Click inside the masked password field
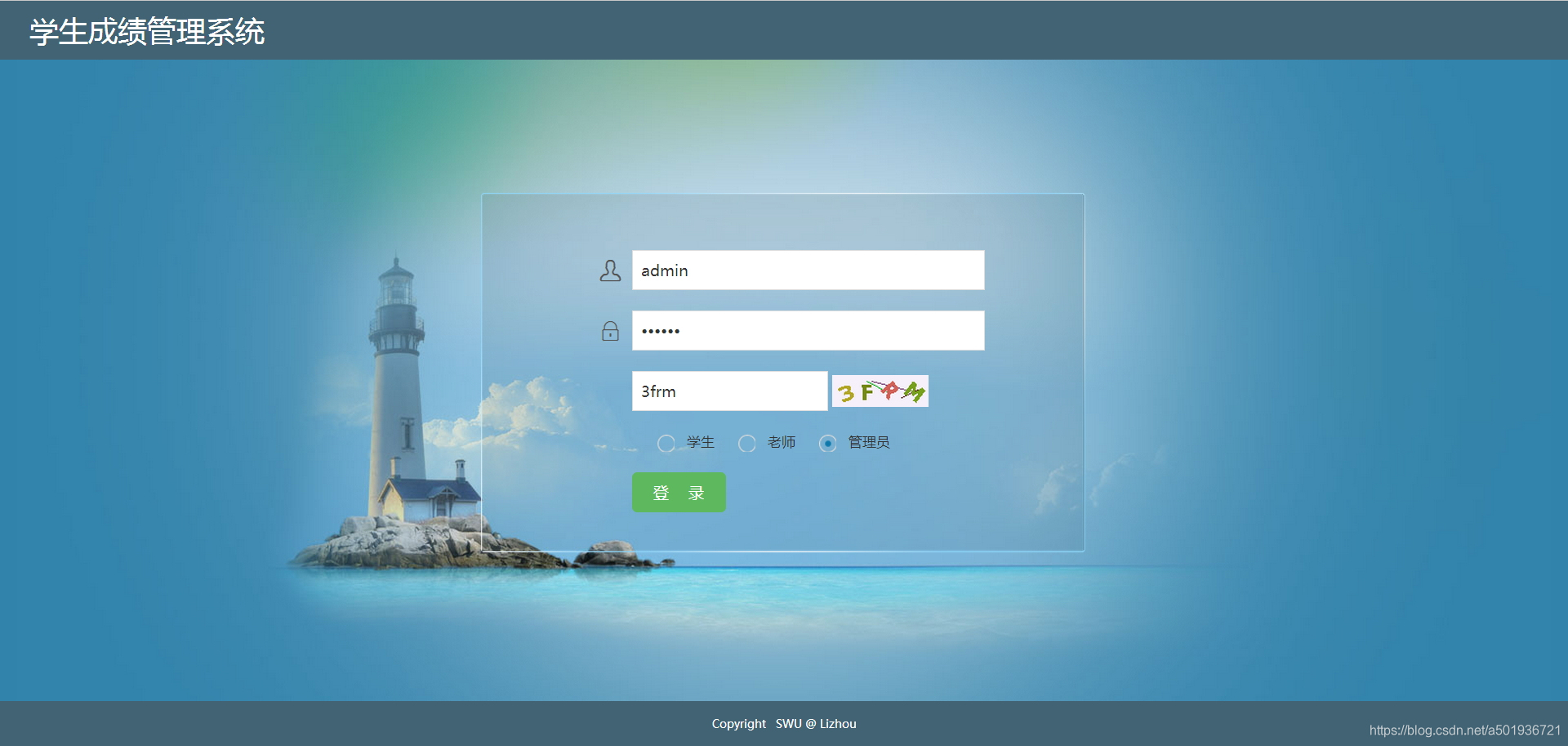The image size is (1568, 746). 808,330
